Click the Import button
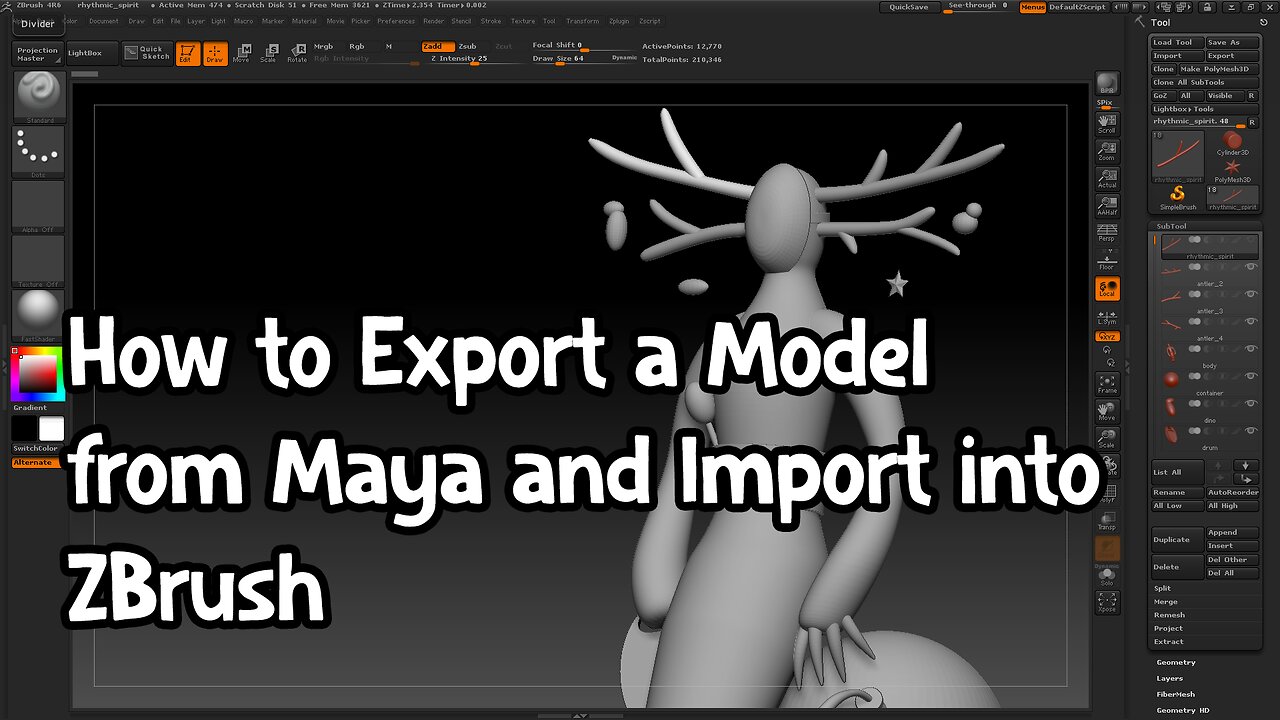 coord(1176,56)
